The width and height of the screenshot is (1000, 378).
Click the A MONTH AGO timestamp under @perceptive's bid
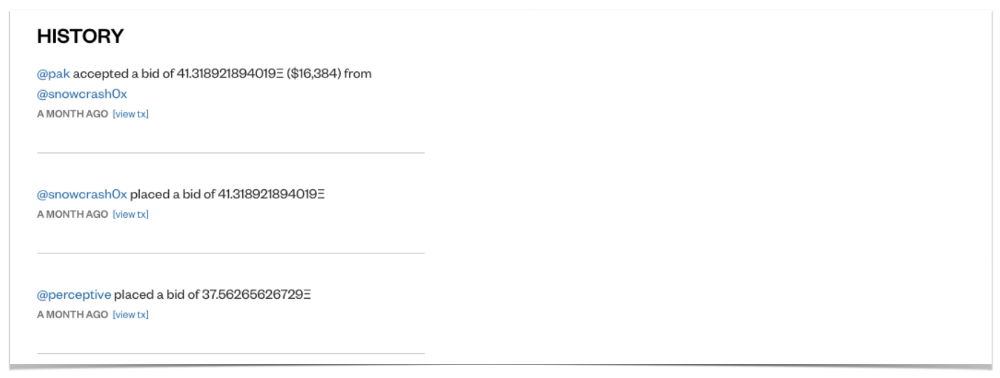point(73,315)
